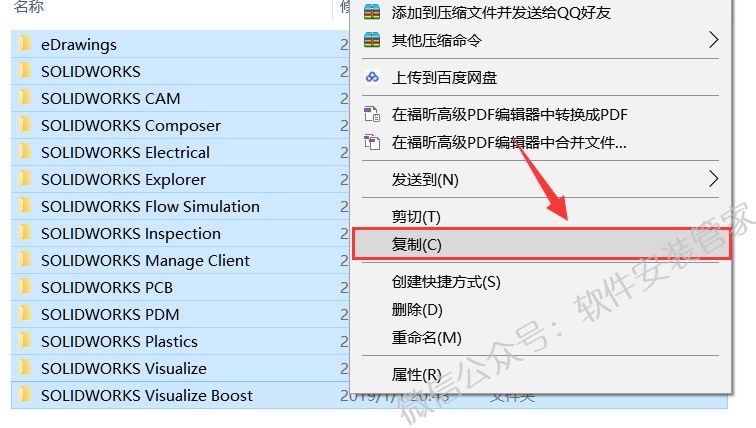Click the Foxit merge files icon
Screen dimensions: 756x428
(x=372, y=142)
